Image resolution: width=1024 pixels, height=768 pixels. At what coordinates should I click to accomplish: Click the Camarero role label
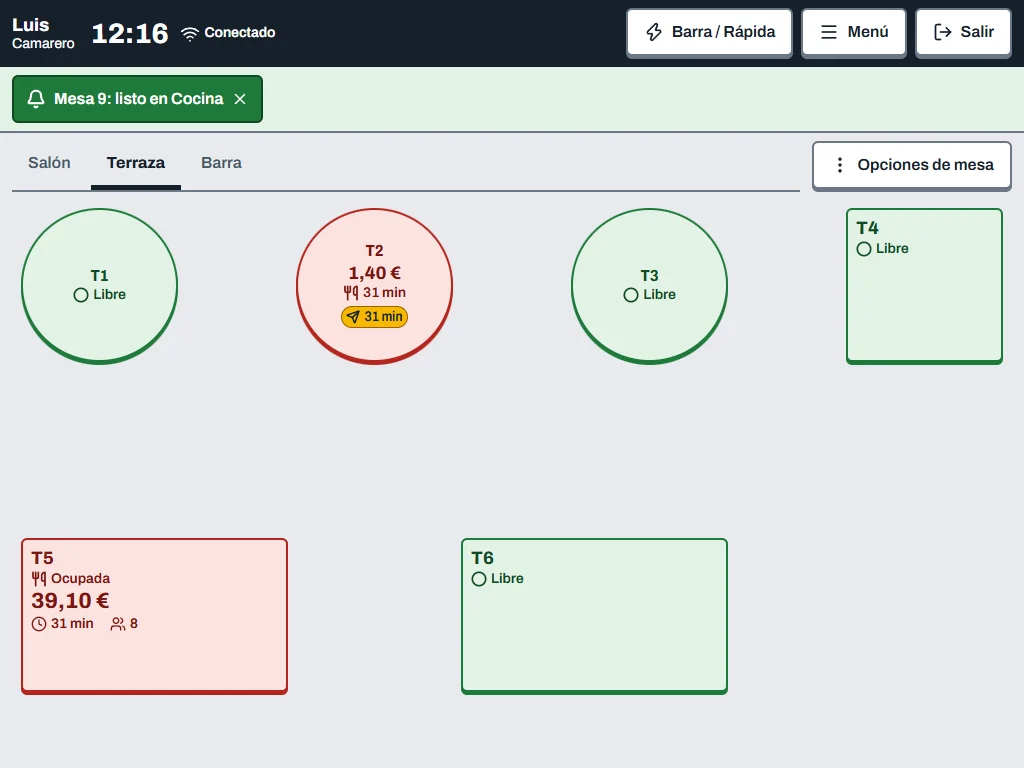pos(43,44)
